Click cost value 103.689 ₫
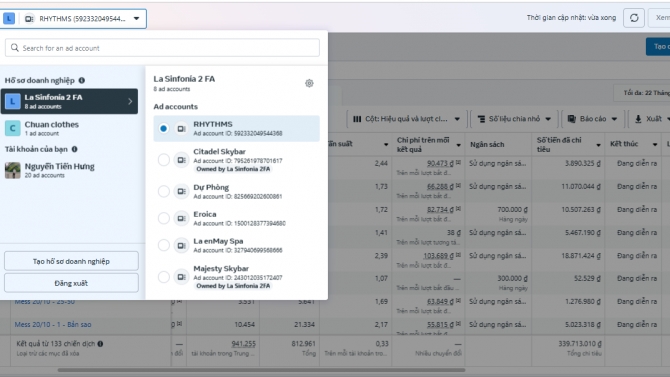Screen dimensions: 670x377 point(439,256)
